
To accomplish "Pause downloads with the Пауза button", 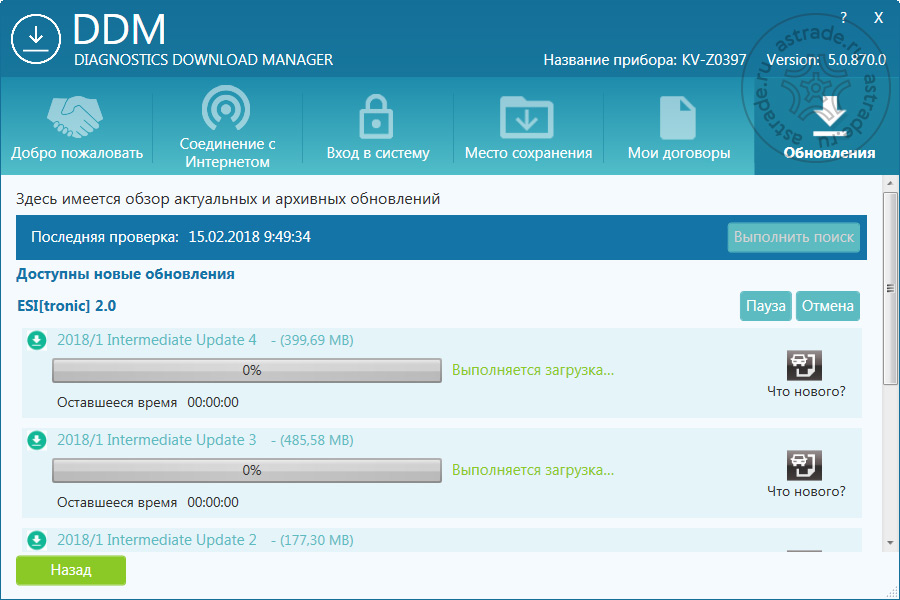I will point(766,305).
